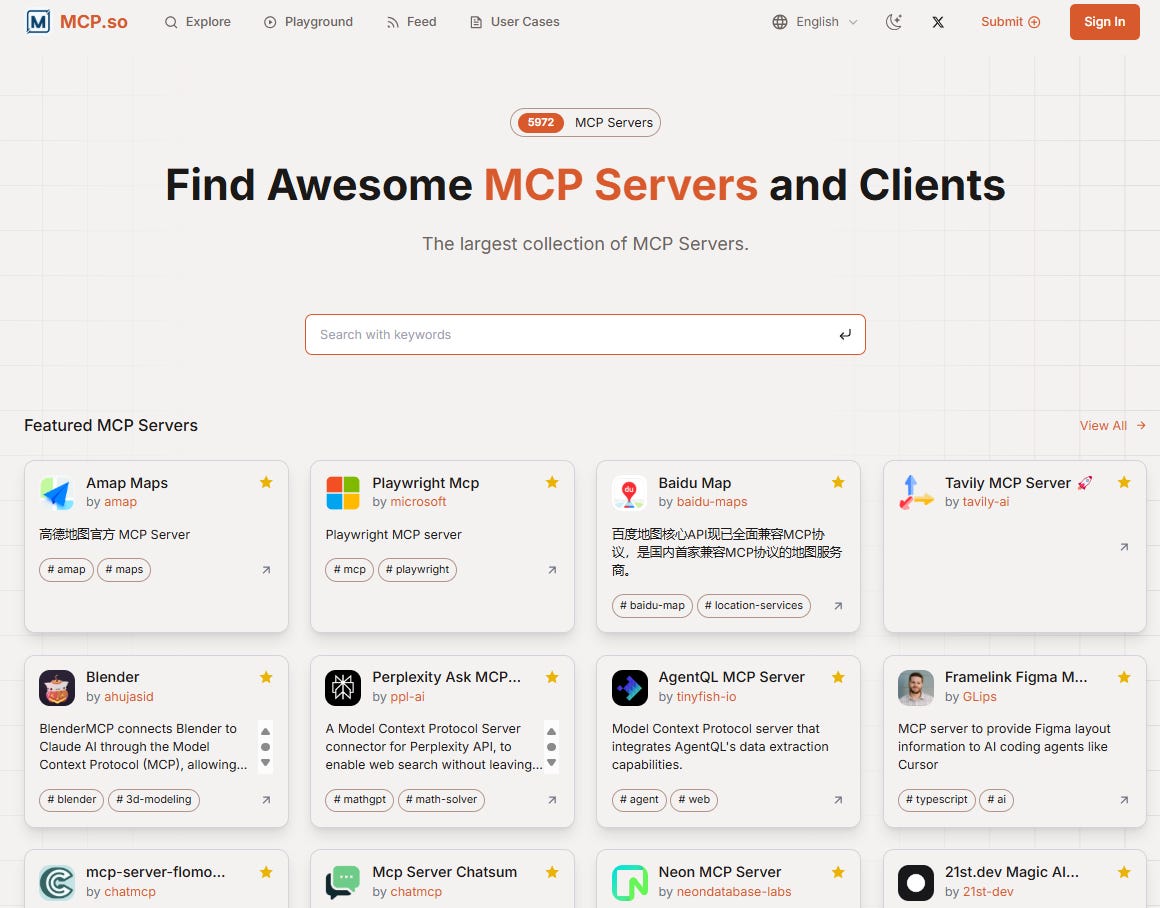Viewport: 1160px width, 908px height.
Task: Click the 21st.dev Magic AI icon
Action: (x=916, y=882)
